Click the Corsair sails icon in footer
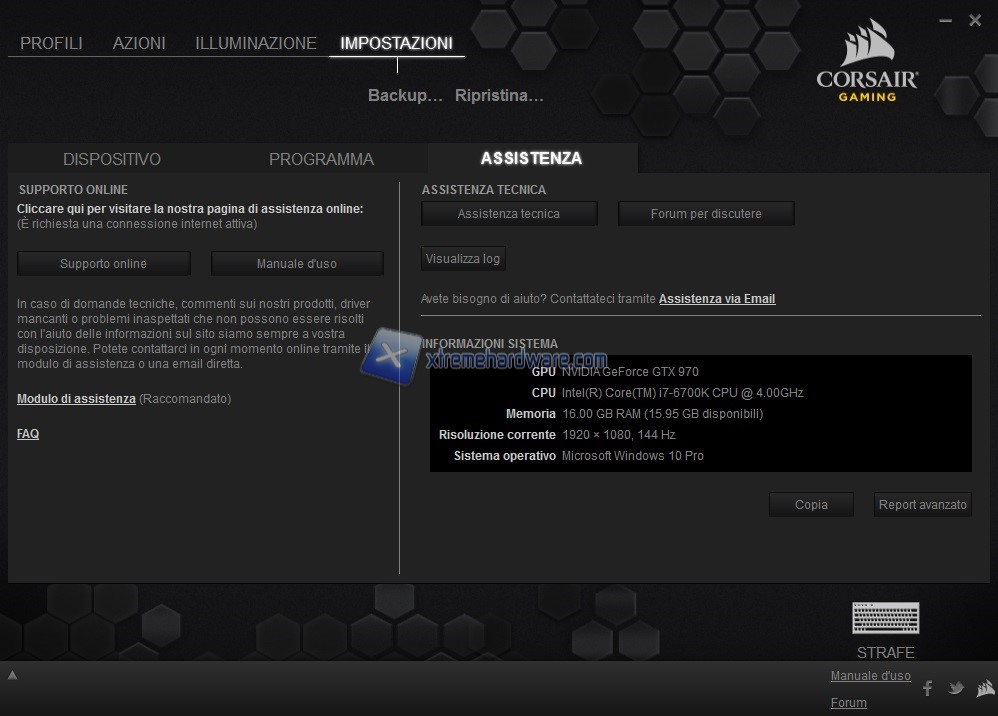The width and height of the screenshot is (998, 716). pyautogui.click(x=983, y=688)
